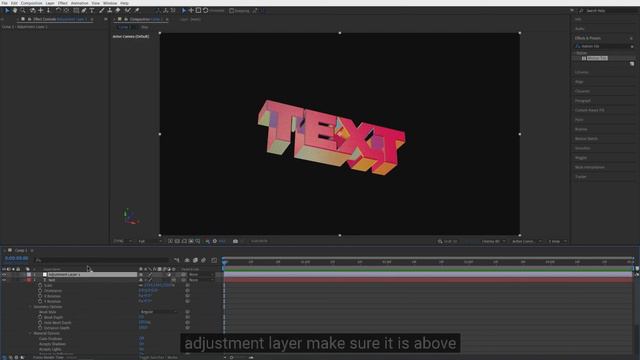Screen dimensions: 640x360
Task: Open parent dropdown for Adjustment Layer 1
Action: [201, 275]
